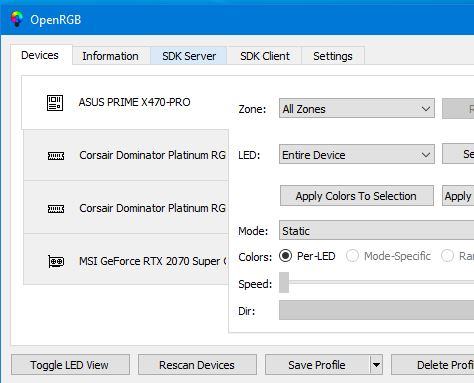Switch to the SDK Server tab

pos(189,56)
